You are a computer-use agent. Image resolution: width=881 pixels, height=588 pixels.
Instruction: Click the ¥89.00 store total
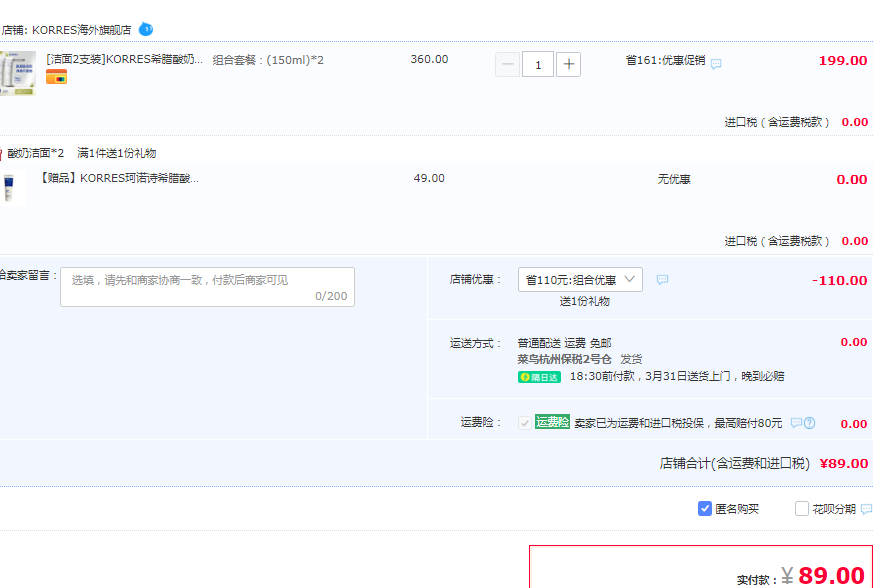[x=844, y=463]
